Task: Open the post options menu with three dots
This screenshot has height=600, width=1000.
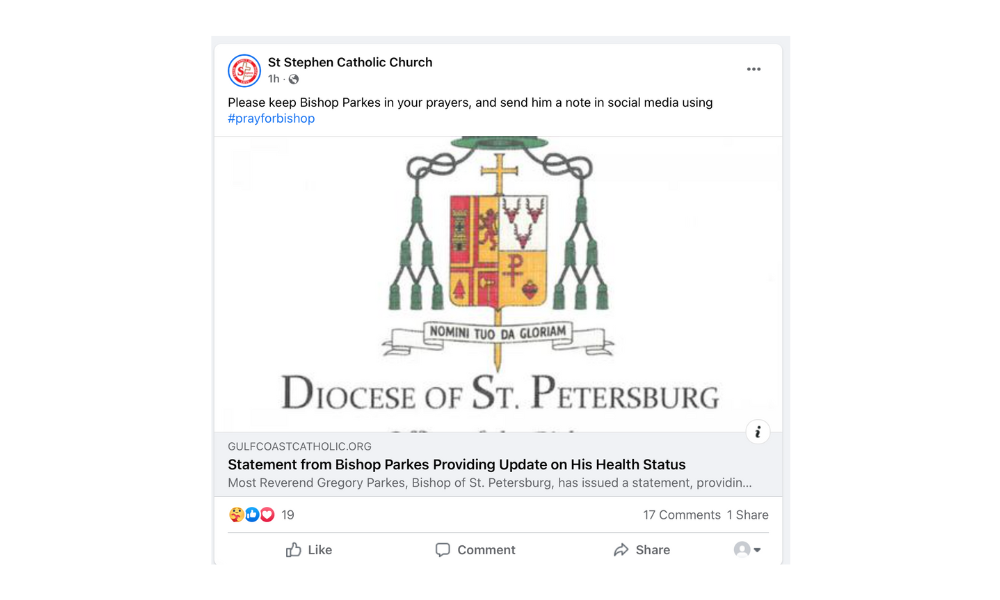Action: point(754,68)
